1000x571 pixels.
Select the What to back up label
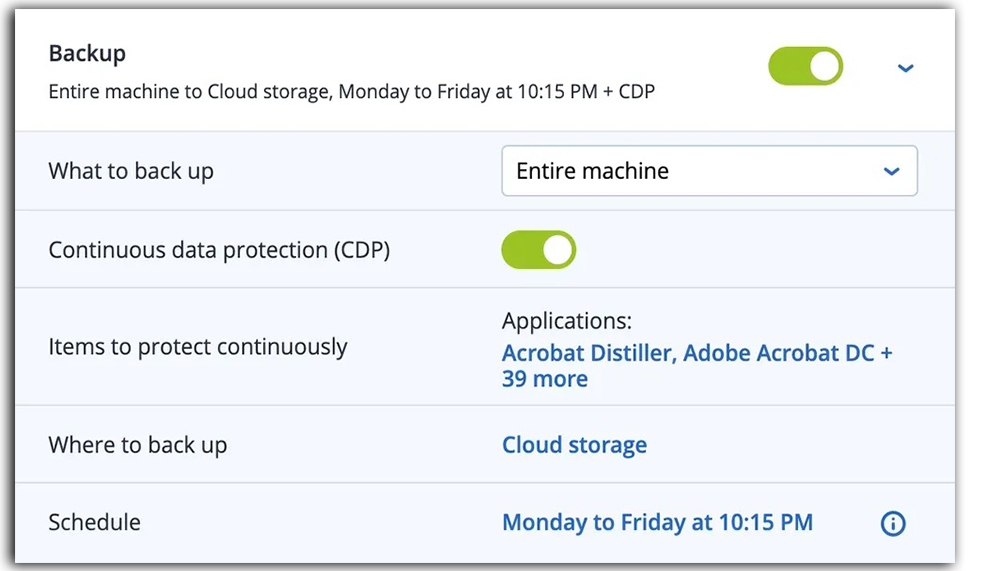131,172
